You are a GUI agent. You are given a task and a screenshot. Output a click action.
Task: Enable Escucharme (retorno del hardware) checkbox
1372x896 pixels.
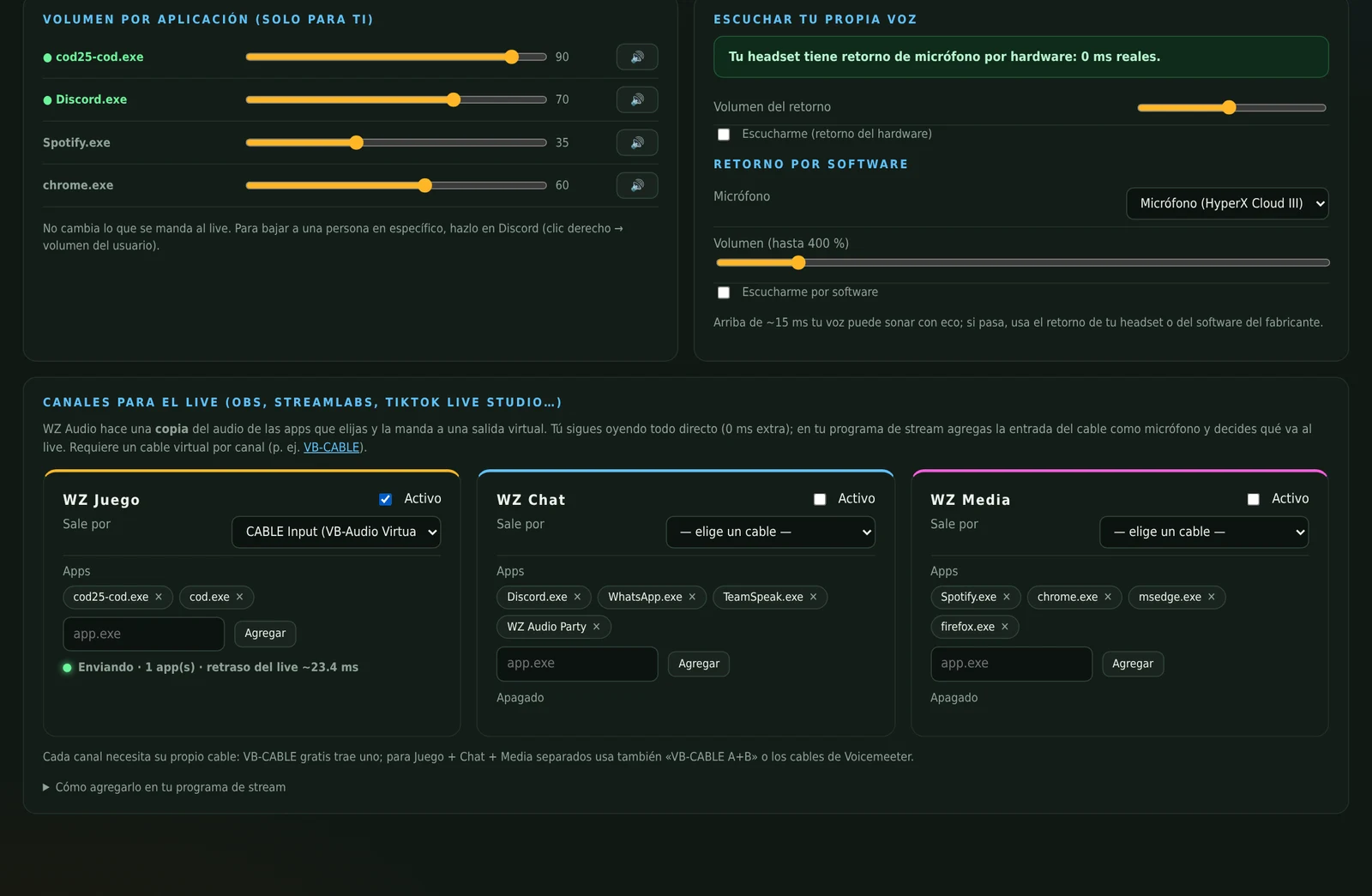pos(724,135)
